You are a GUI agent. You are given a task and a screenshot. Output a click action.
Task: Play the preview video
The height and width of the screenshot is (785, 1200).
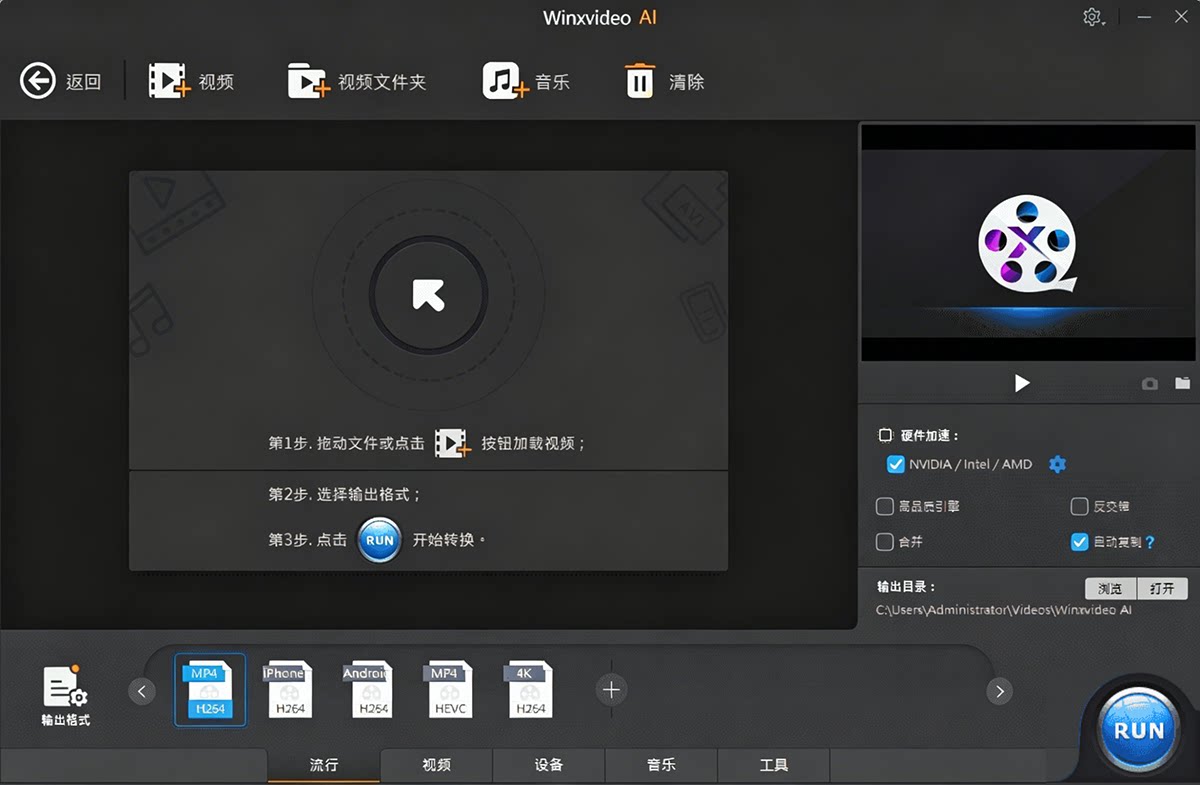(1021, 383)
